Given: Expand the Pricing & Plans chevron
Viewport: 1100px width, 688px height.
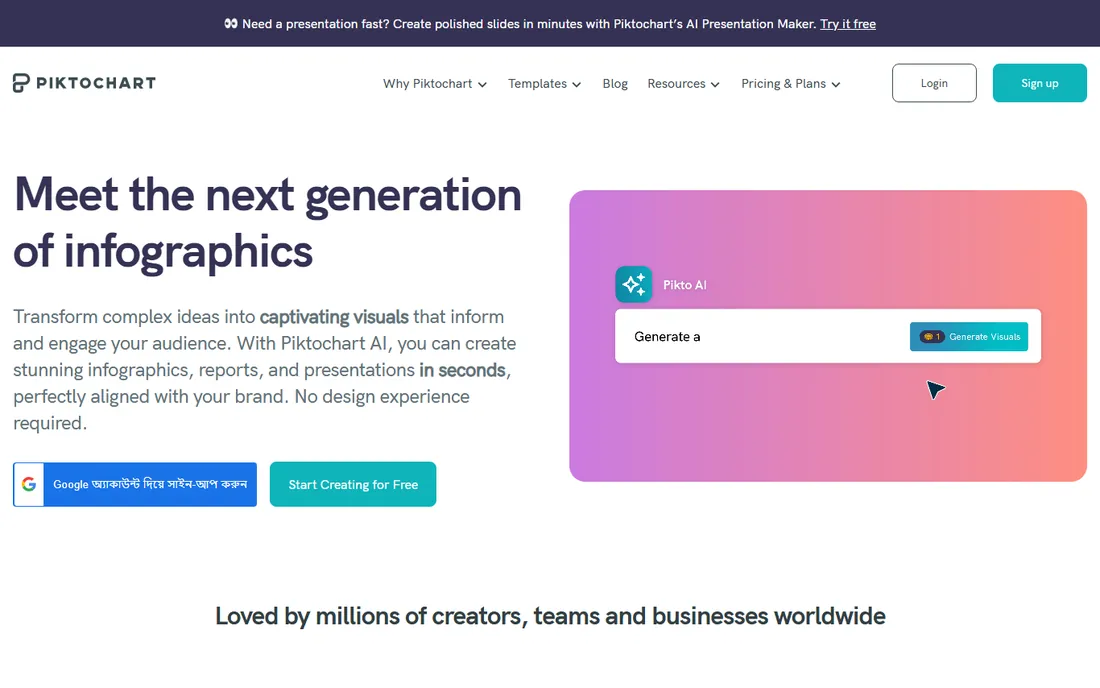Looking at the screenshot, I should coord(836,84).
